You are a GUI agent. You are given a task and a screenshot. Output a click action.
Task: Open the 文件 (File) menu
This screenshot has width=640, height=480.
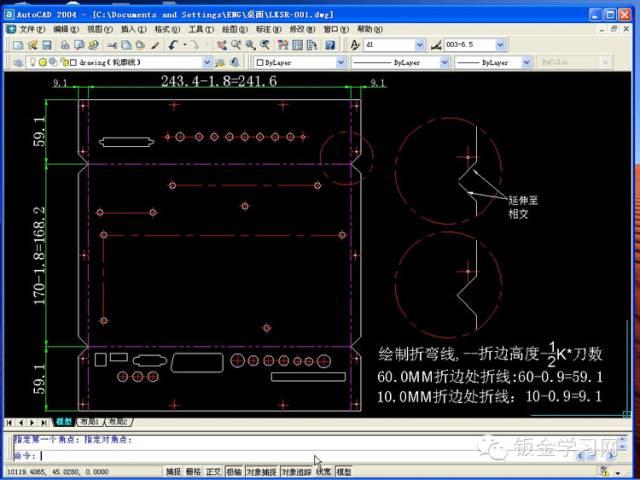click(31, 30)
